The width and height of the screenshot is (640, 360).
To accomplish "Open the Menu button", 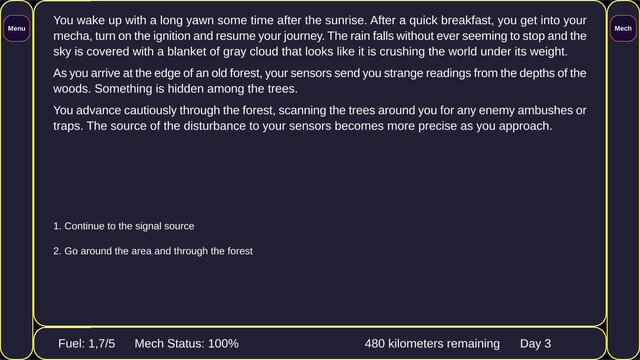I will [x=16, y=29].
